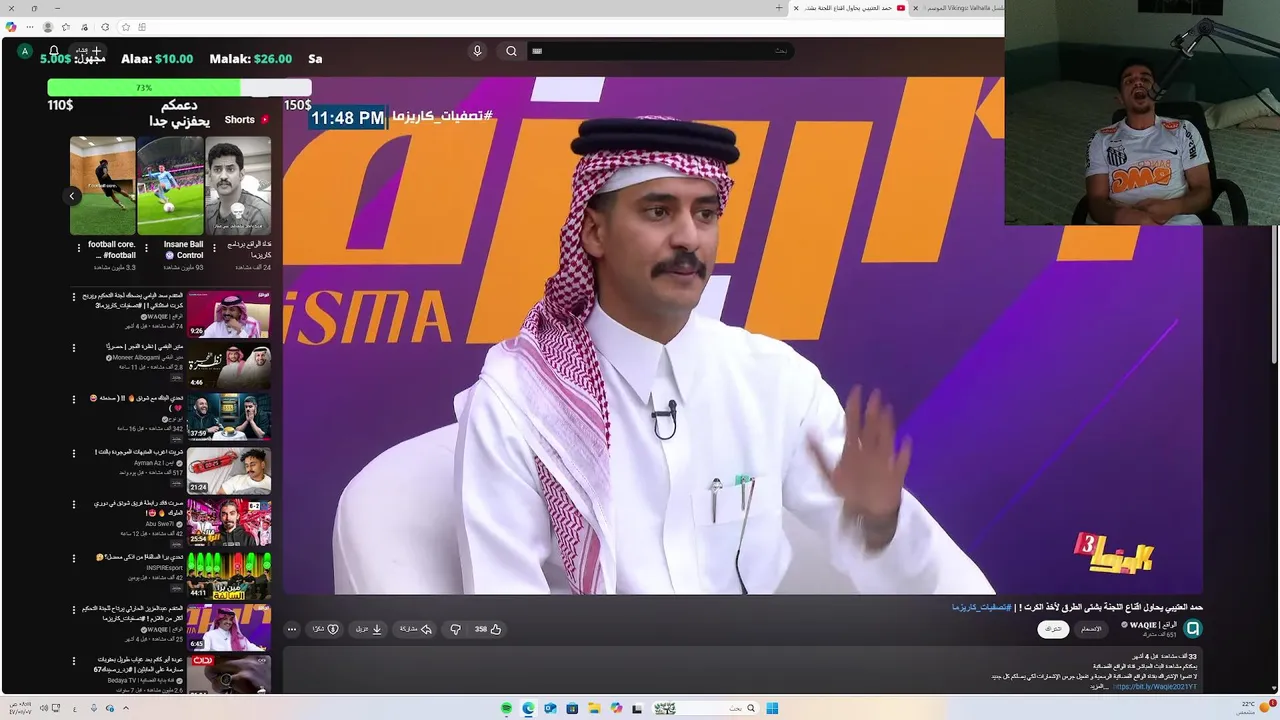Open the 4:46 Moneer Albogami video thumbnail
Image resolution: width=1280 pixels, height=720 pixels.
(x=229, y=366)
